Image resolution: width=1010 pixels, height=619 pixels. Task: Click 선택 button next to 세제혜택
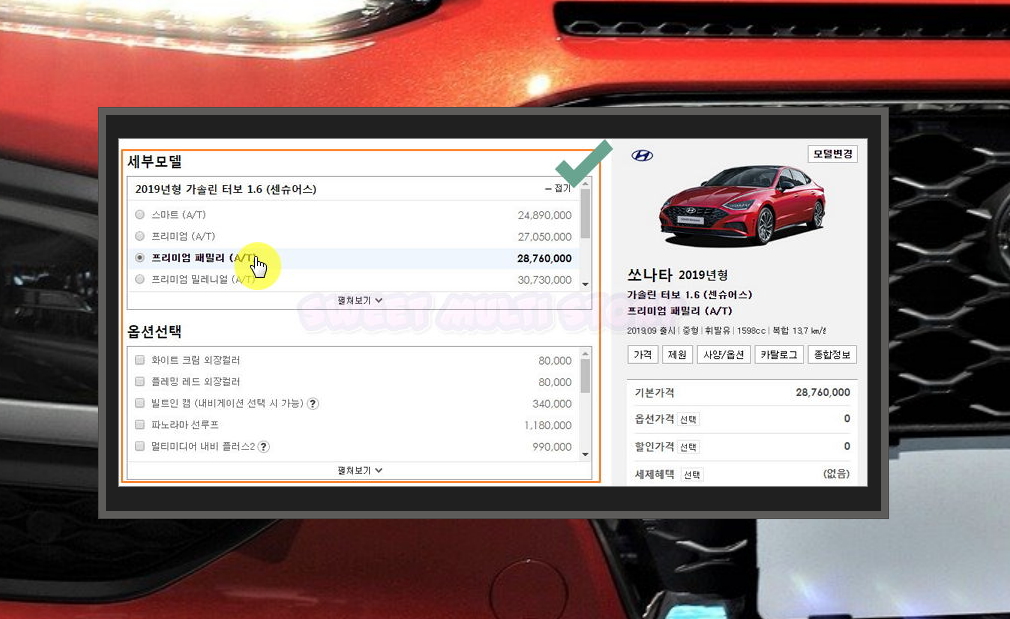click(x=692, y=475)
